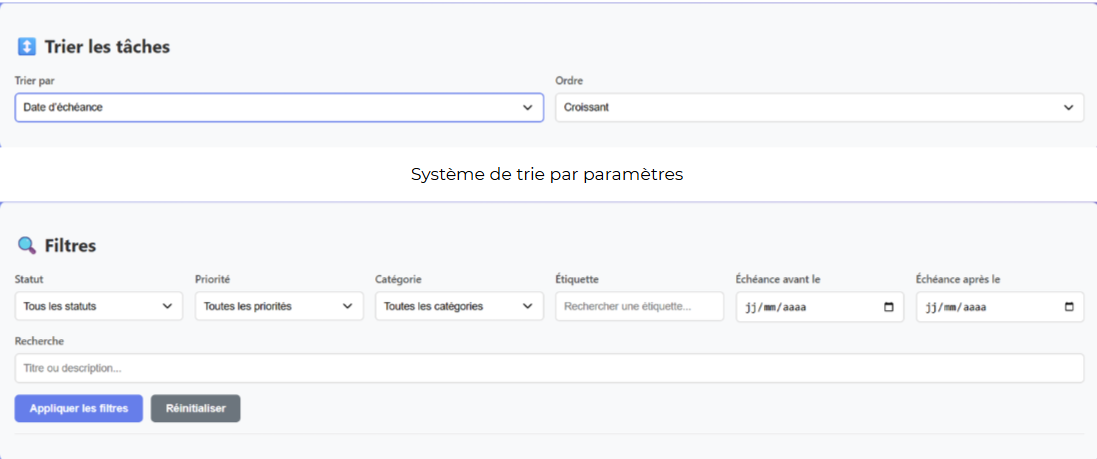
Task: Click the 'Trier par' label
Action: [35, 81]
